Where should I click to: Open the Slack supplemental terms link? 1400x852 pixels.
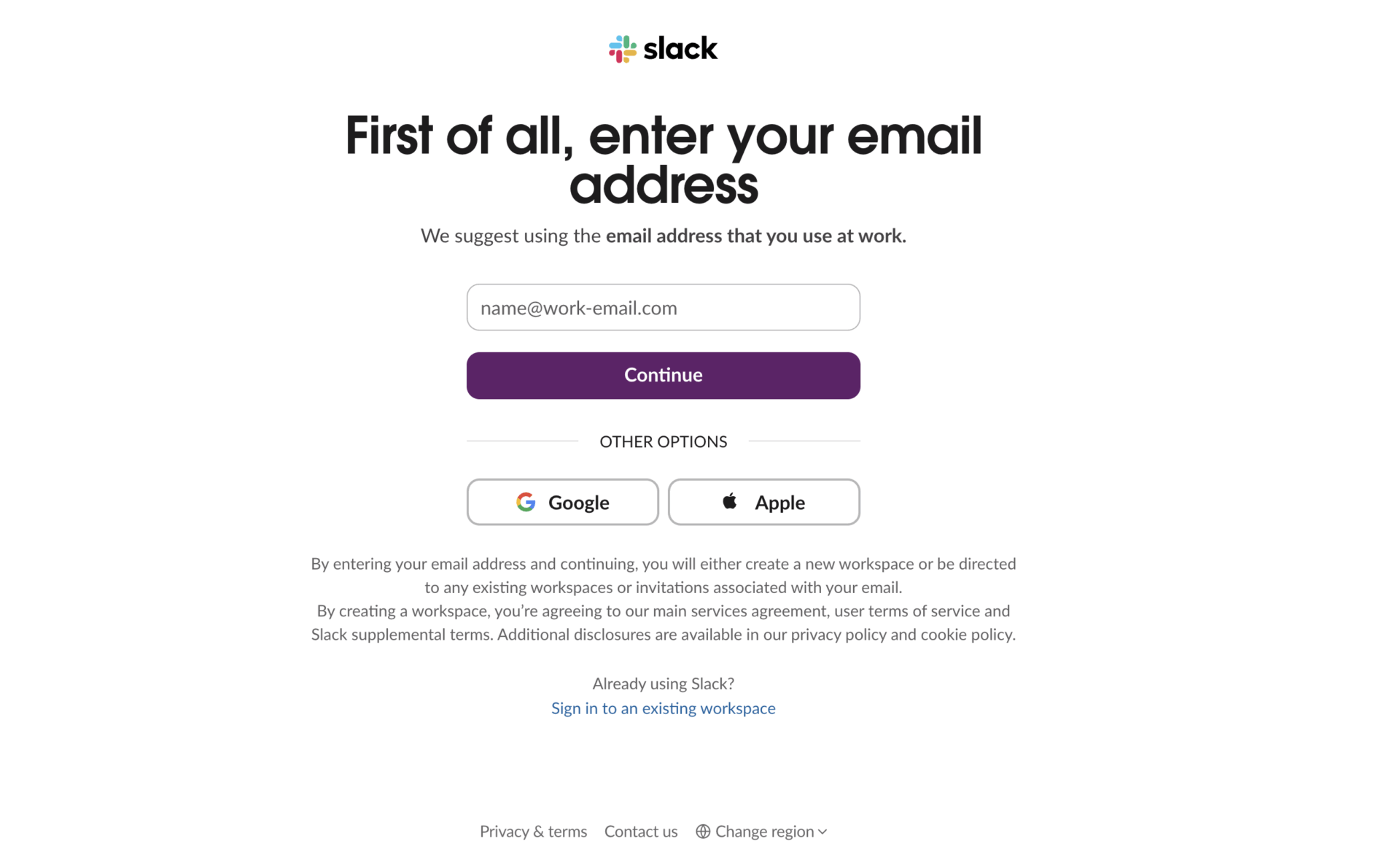(x=402, y=635)
